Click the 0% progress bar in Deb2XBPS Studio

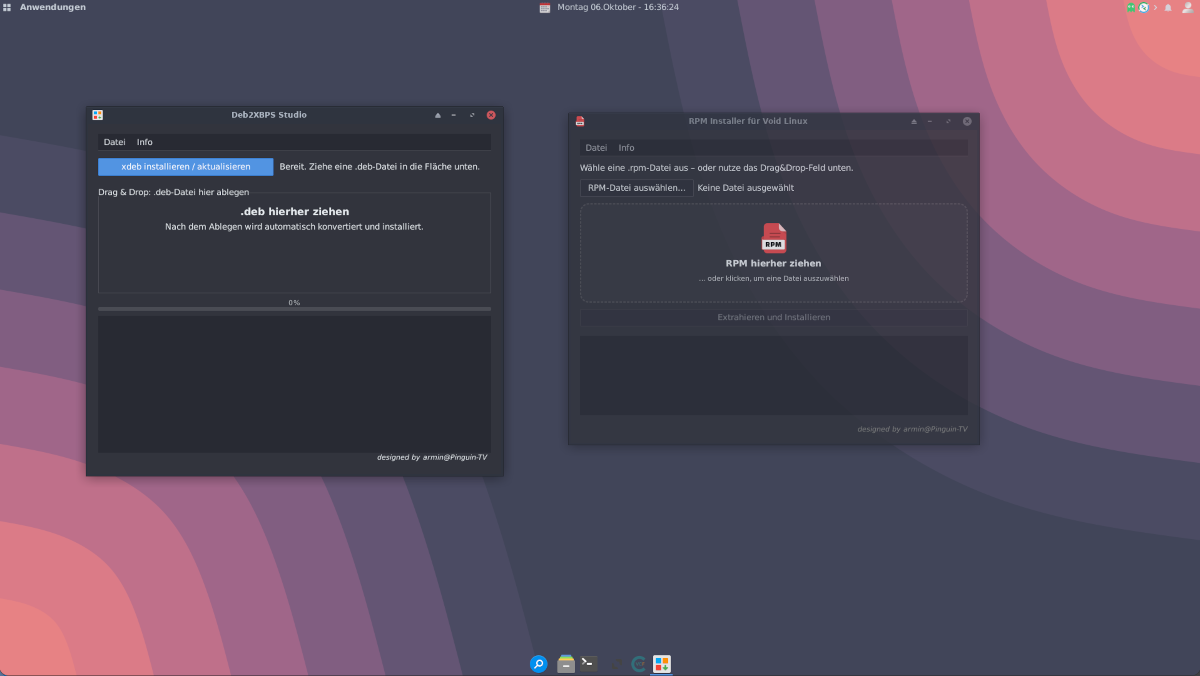coord(294,309)
